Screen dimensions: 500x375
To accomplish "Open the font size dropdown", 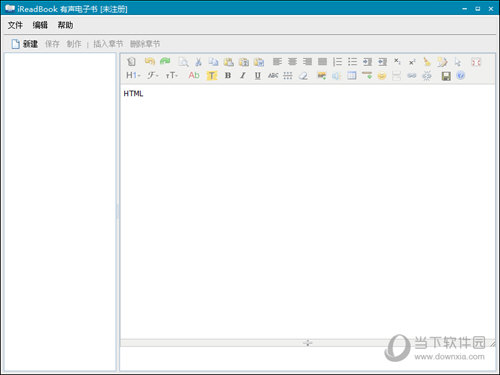I will (171, 76).
